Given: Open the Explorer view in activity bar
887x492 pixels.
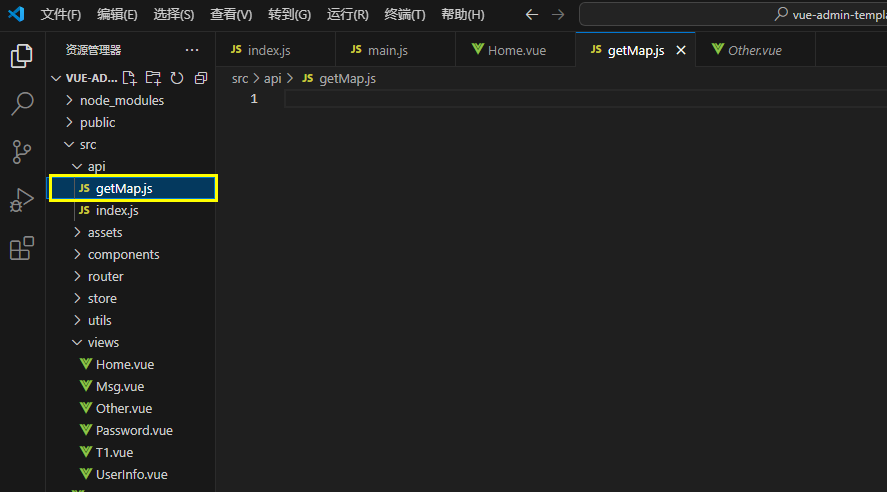Looking at the screenshot, I should [x=21, y=56].
